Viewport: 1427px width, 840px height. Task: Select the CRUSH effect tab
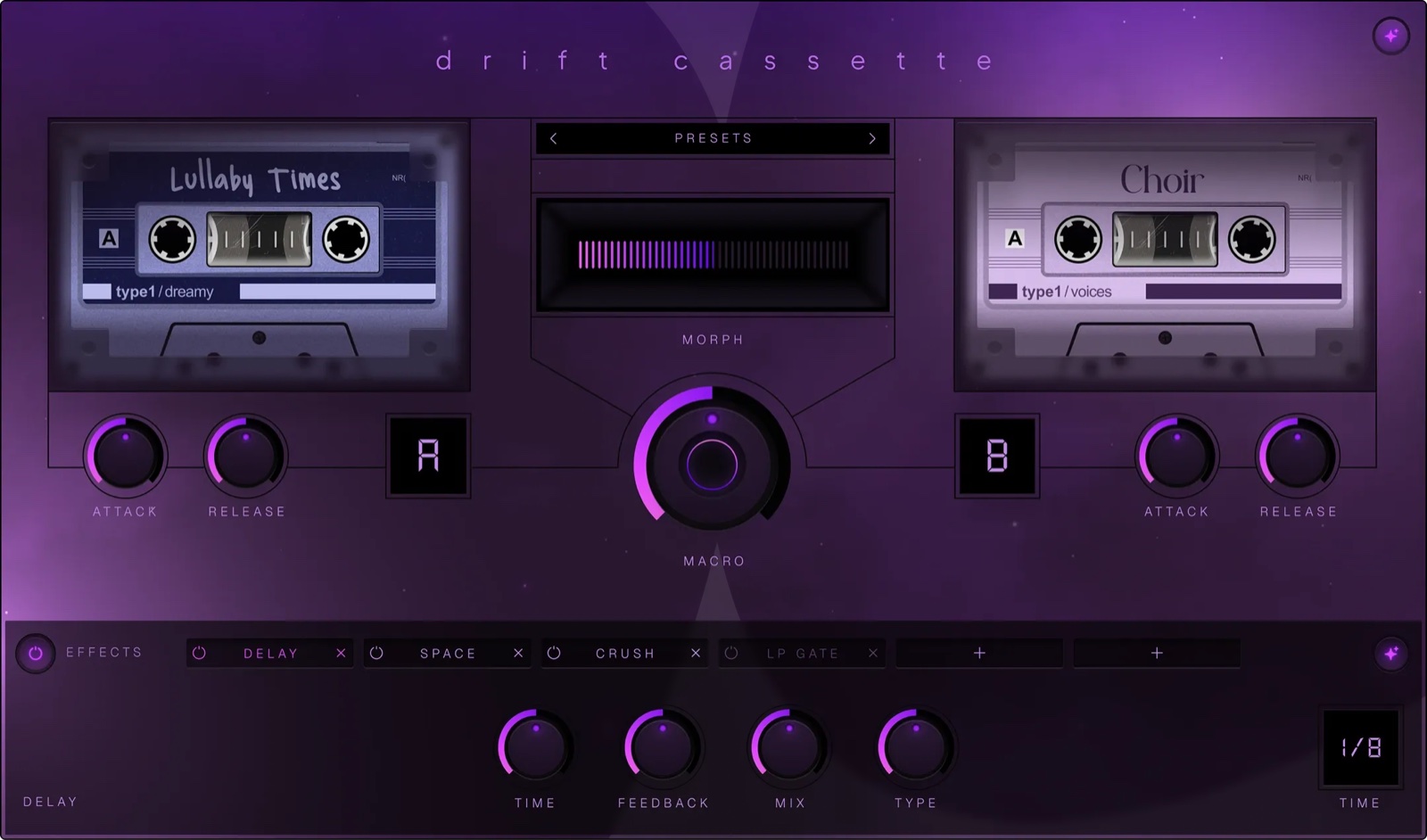[625, 654]
